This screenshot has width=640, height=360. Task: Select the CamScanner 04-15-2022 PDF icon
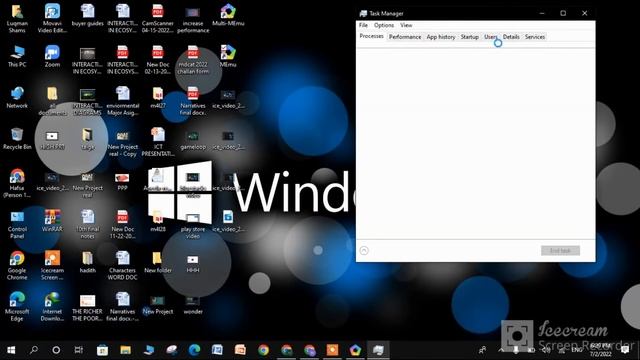point(158,18)
